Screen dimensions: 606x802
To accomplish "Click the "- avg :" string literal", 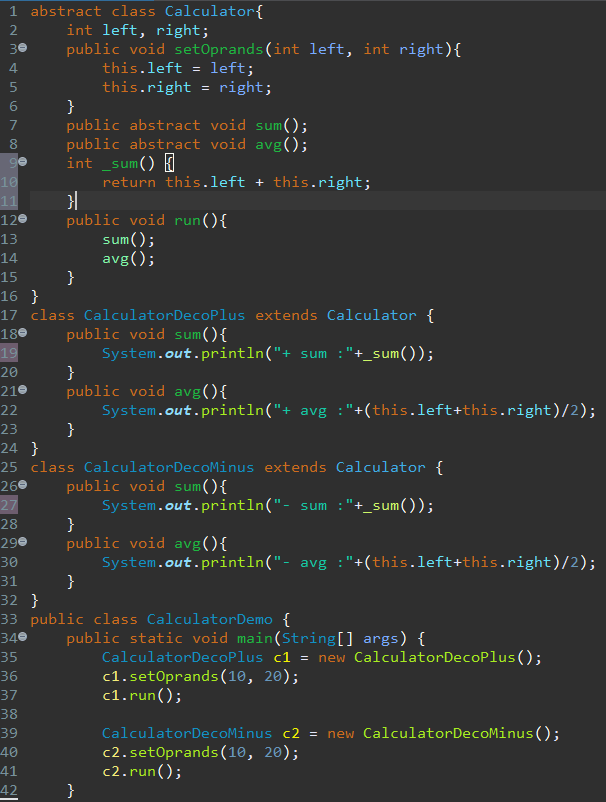I will (x=313, y=563).
